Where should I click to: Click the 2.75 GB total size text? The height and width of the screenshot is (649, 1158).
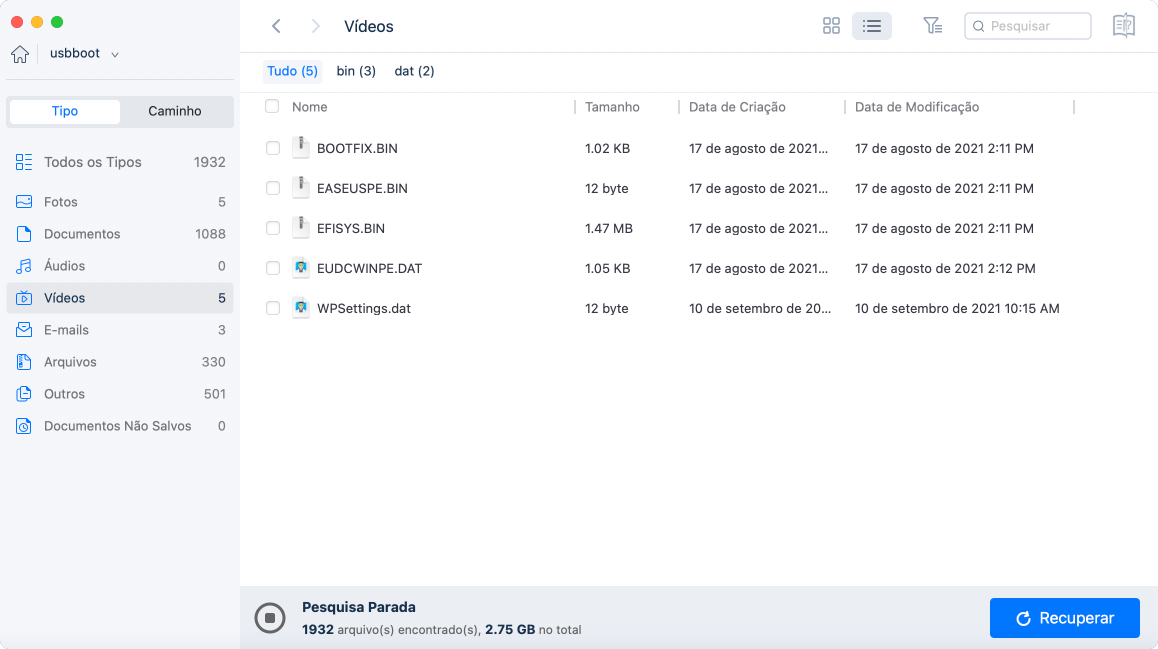(510, 630)
